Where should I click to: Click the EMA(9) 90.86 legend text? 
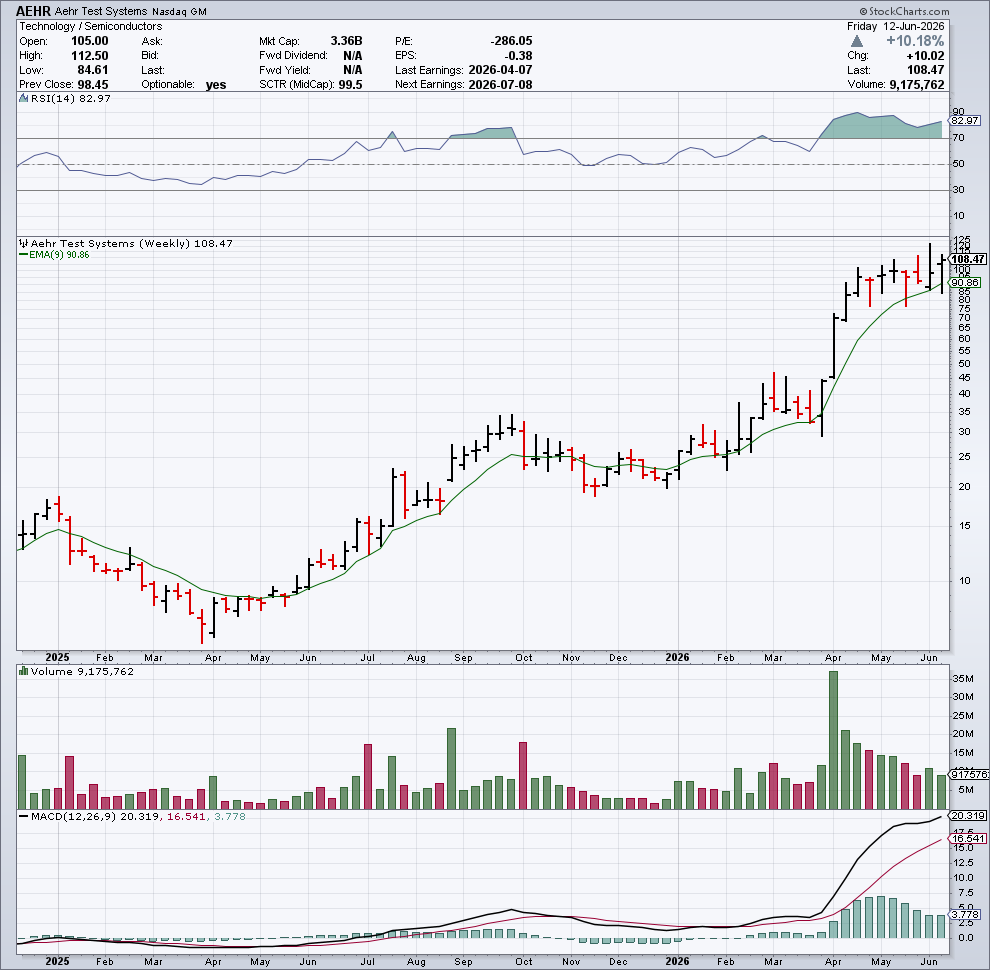click(x=59, y=254)
